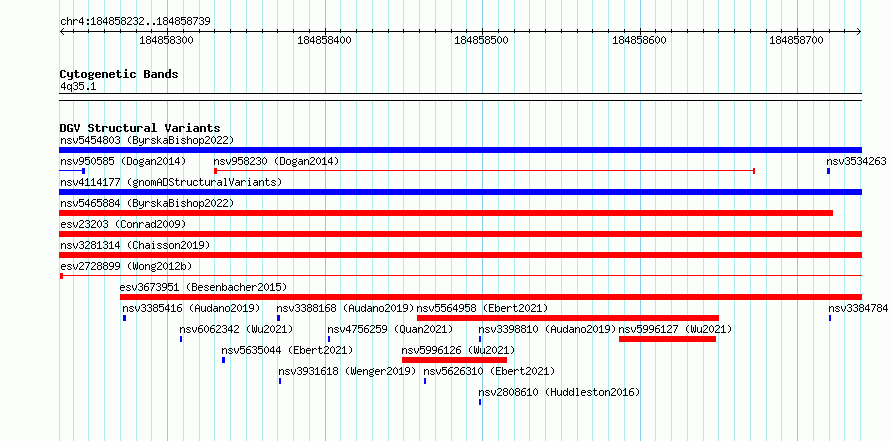890x441 pixels.
Task: Click ruler position 184858300
Action: tap(166, 40)
